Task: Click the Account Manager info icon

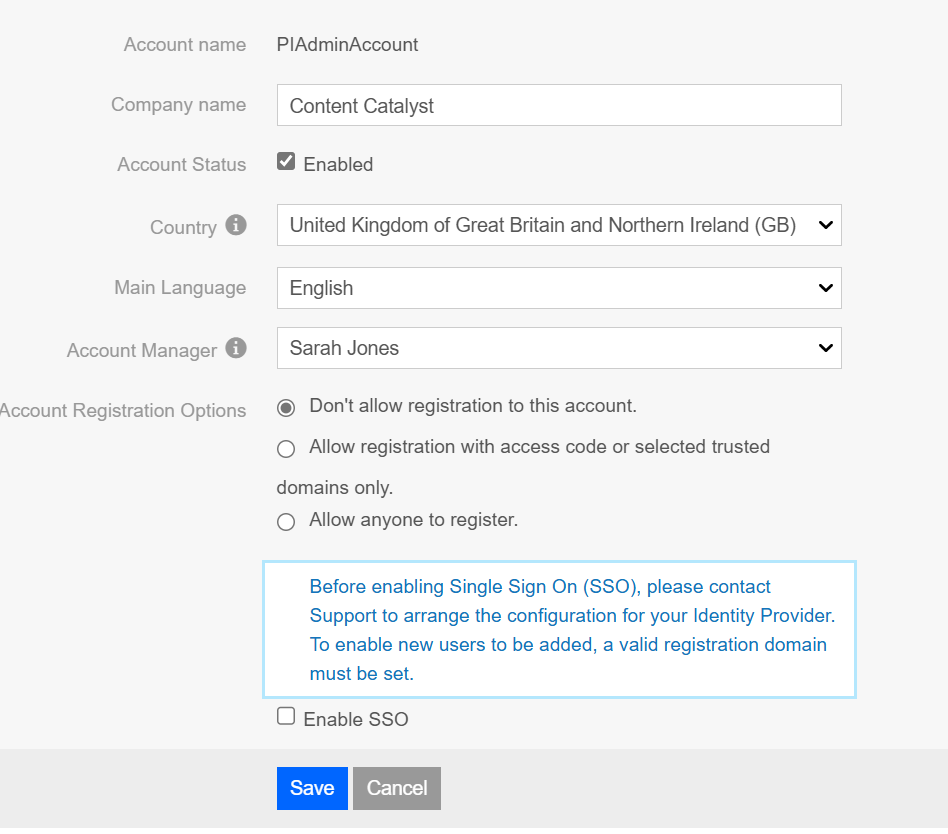Action: (x=236, y=348)
